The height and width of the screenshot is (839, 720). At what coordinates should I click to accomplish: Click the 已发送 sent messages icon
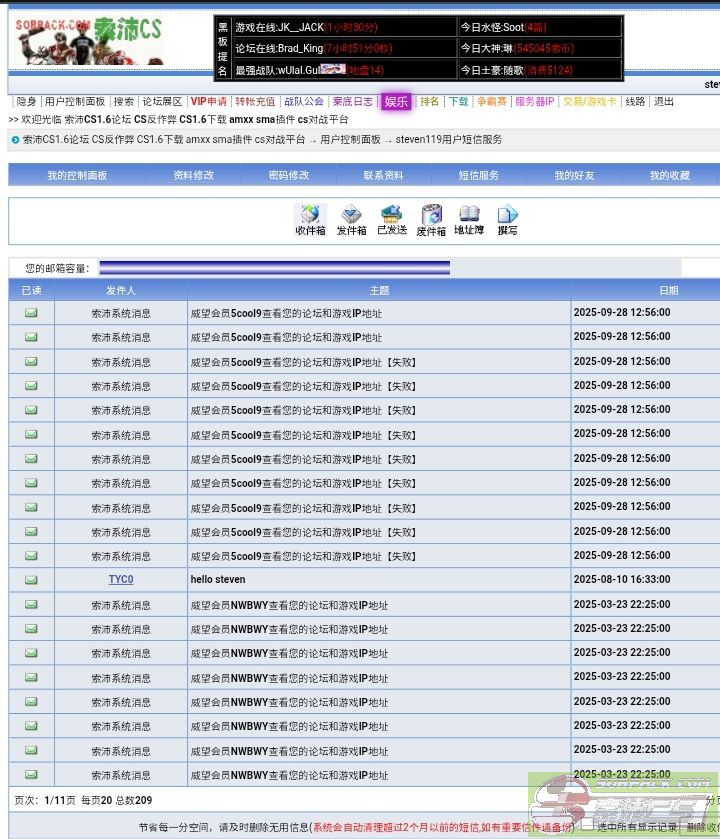[391, 219]
